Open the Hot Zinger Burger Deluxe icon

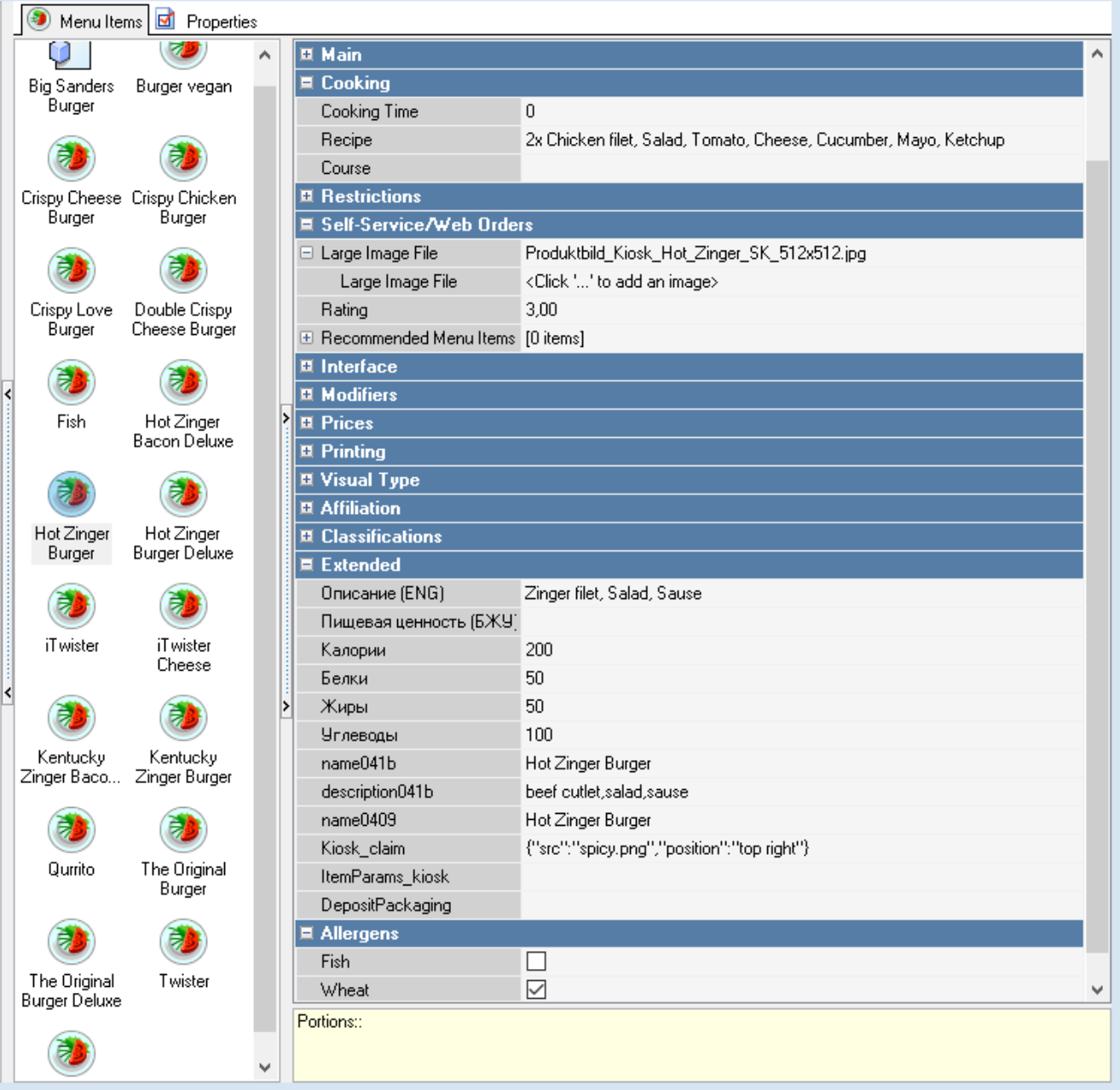[x=183, y=493]
